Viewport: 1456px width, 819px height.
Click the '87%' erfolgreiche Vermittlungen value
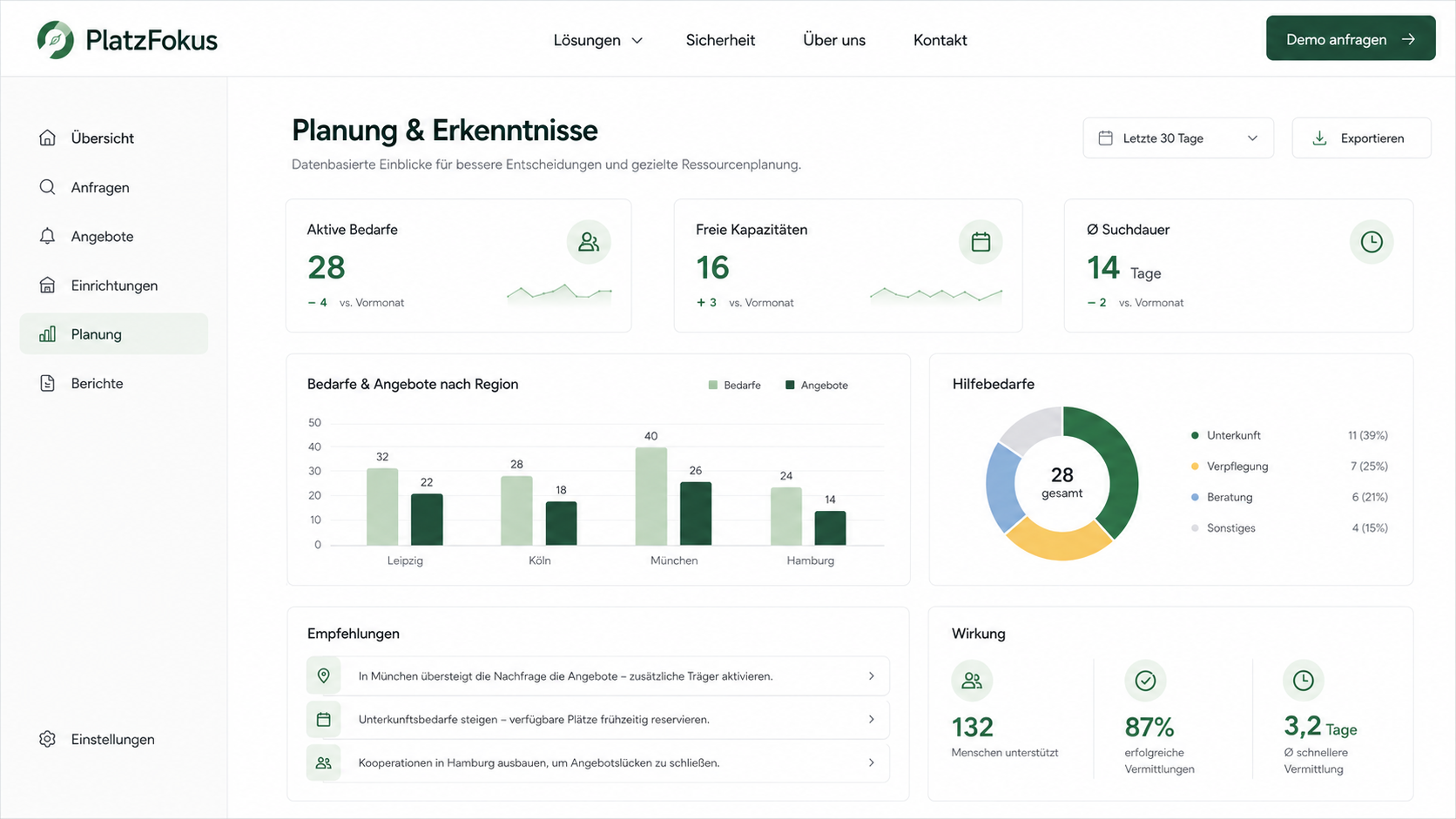click(x=1149, y=727)
